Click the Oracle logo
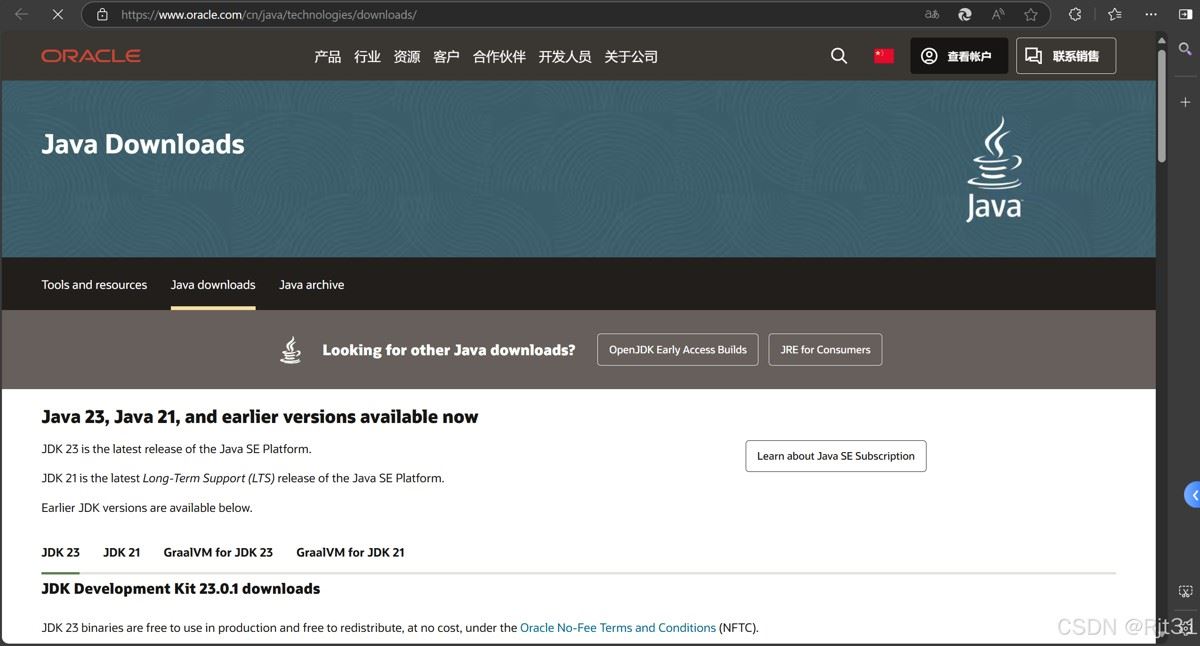 coord(91,56)
